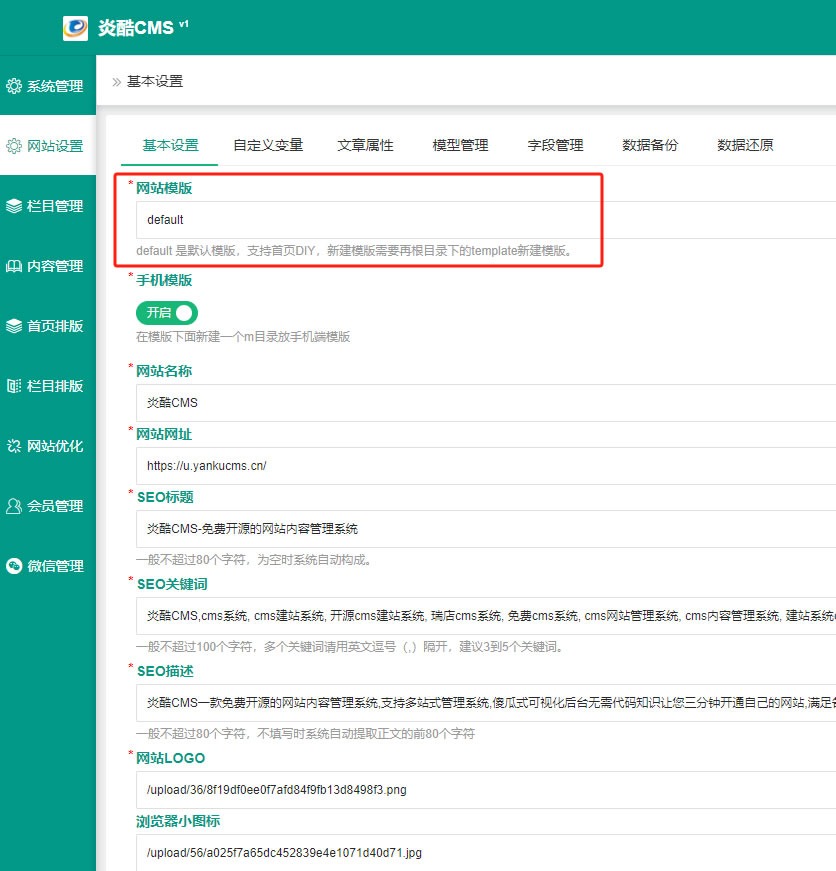
Task: Click the user icon beside 会员管理
Action: [14, 506]
